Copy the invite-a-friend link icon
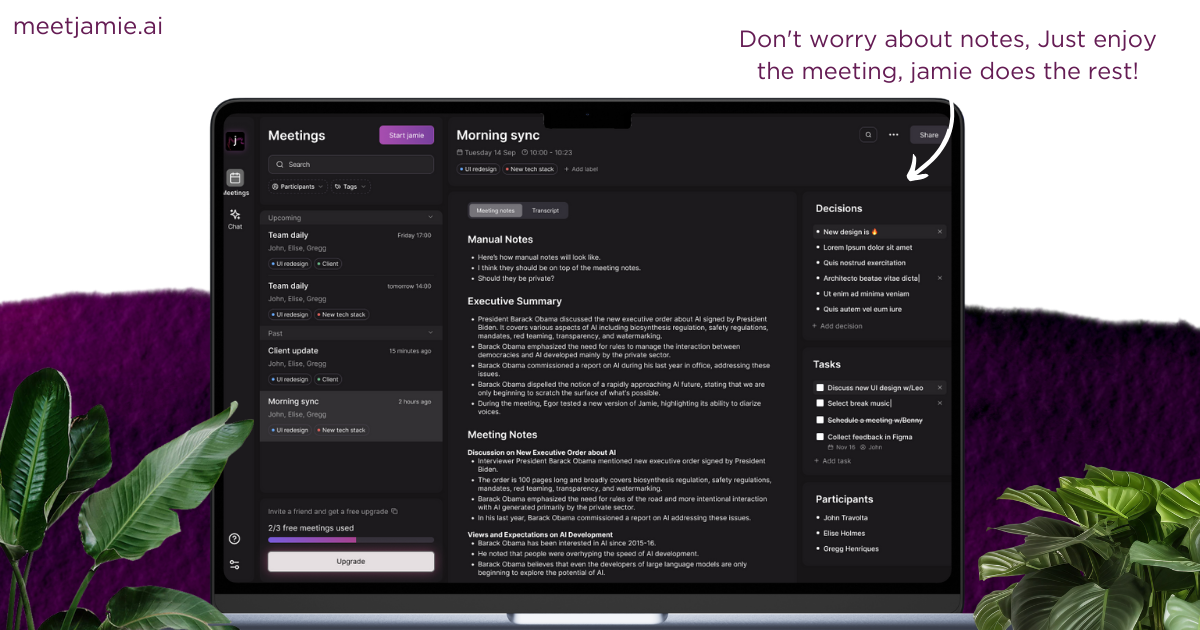The image size is (1200, 630). tap(394, 511)
